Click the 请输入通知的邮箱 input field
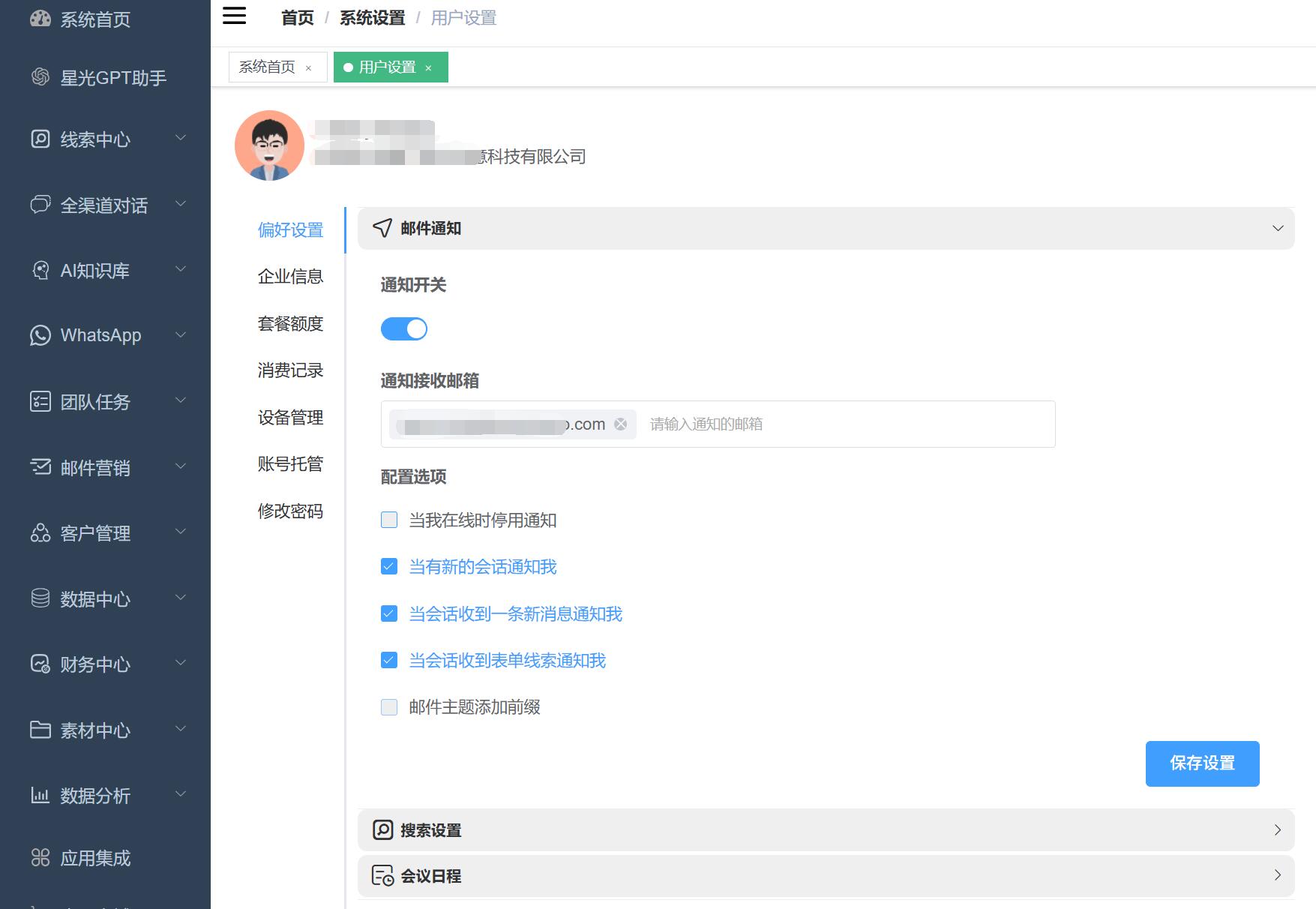 point(840,424)
